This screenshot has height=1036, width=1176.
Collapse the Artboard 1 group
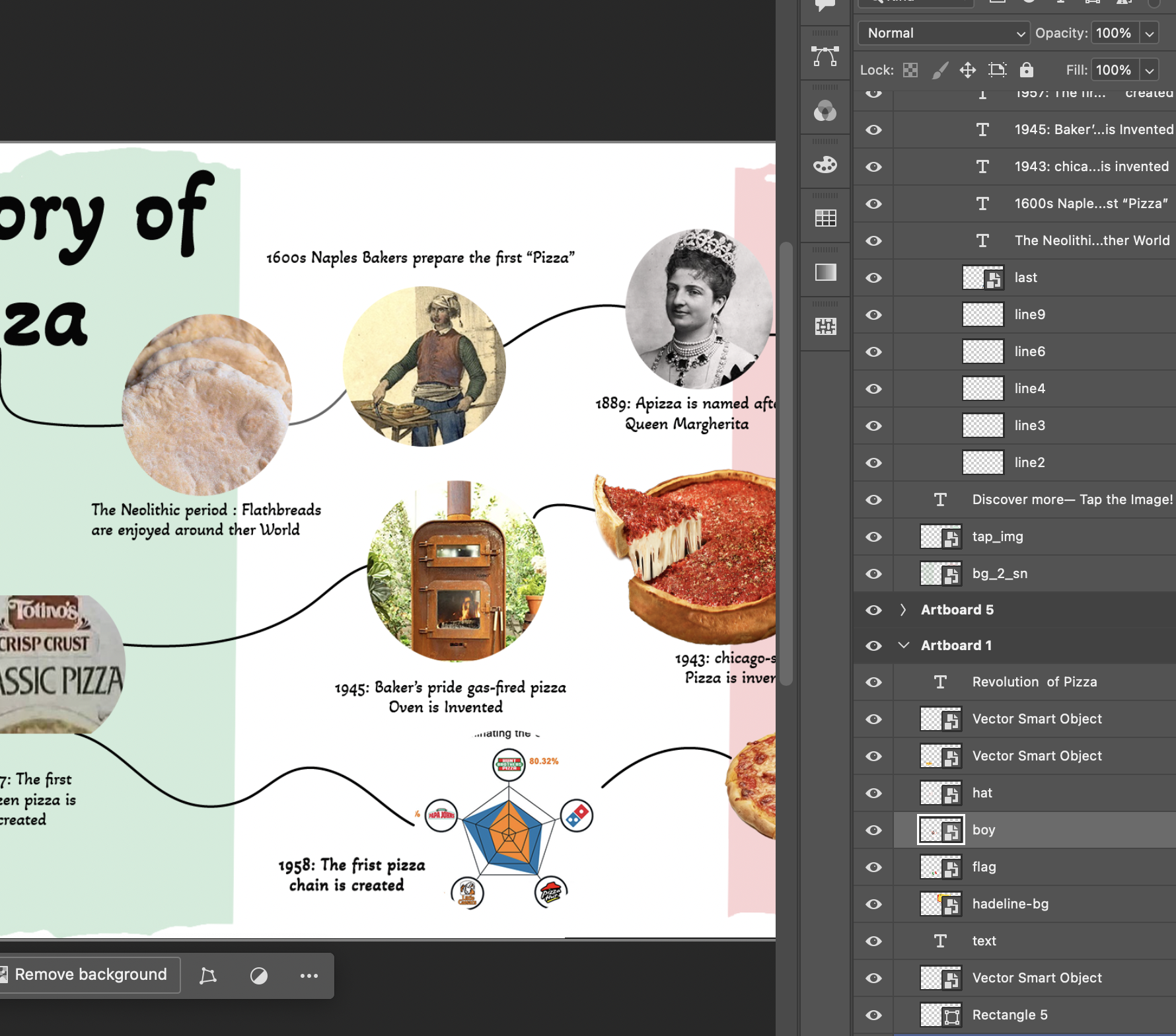pos(903,646)
